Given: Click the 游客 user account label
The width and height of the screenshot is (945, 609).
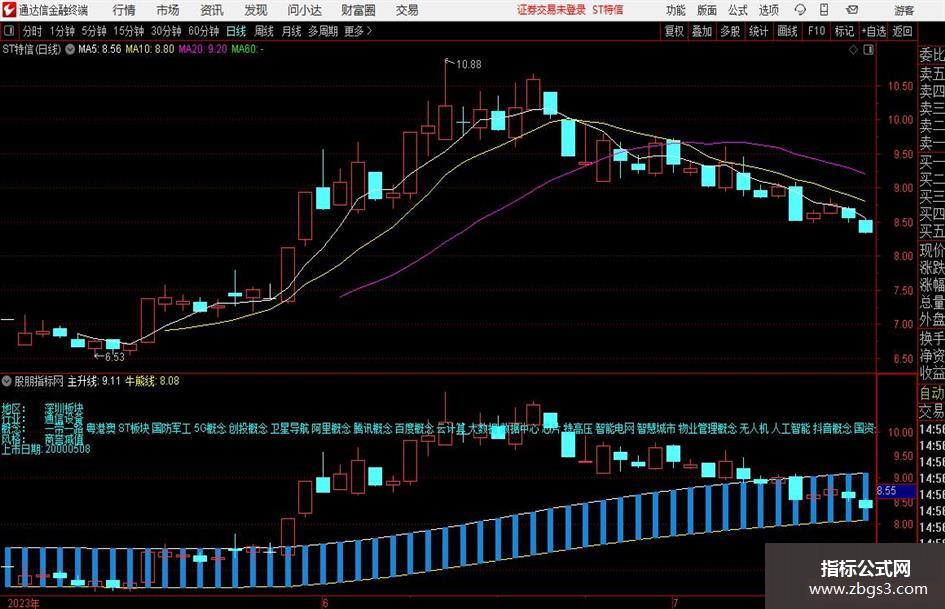Looking at the screenshot, I should point(904,10).
